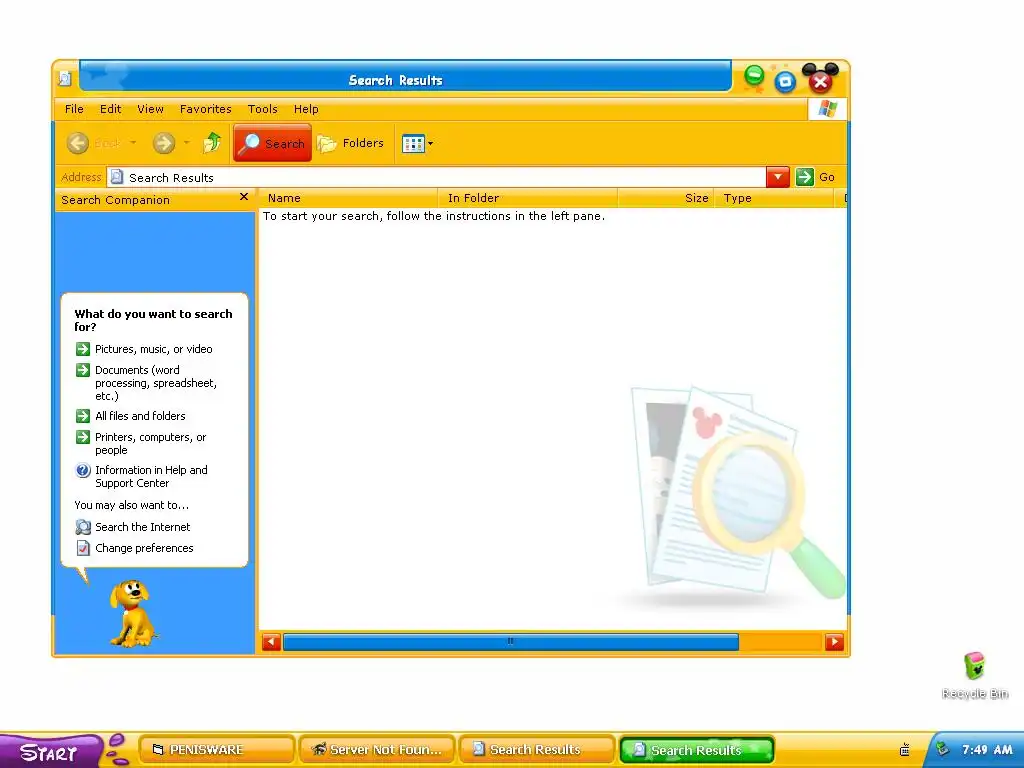Image resolution: width=1024 pixels, height=768 pixels.
Task: Go up one folder level
Action: [x=212, y=143]
